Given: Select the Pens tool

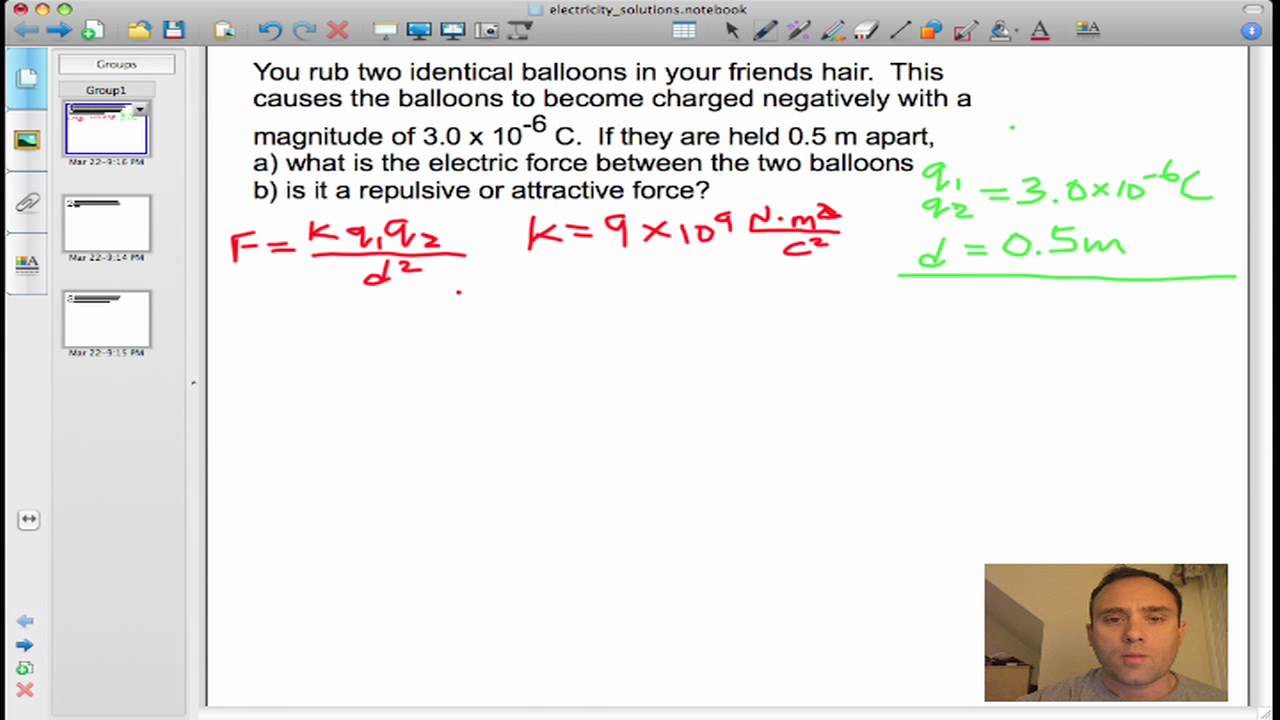Looking at the screenshot, I should 765,30.
